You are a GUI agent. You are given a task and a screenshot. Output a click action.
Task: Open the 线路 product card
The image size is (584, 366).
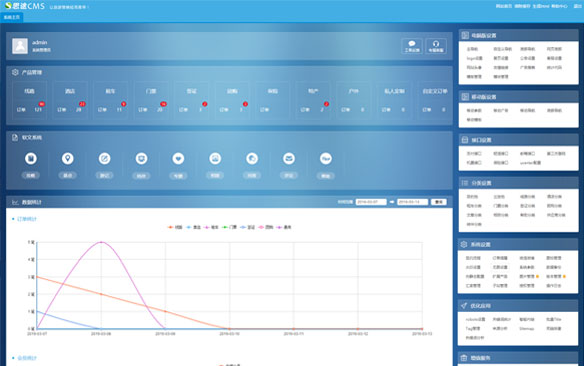coord(29,100)
